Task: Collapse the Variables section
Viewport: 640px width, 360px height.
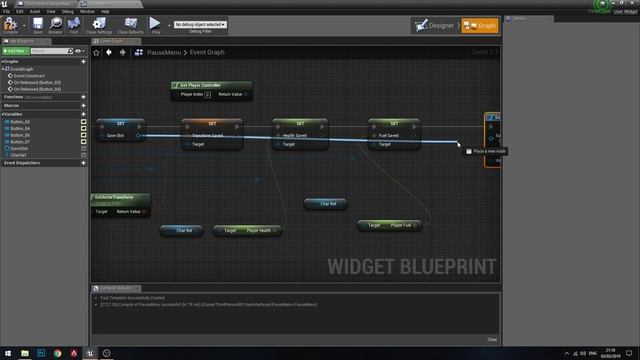Action: [2, 114]
